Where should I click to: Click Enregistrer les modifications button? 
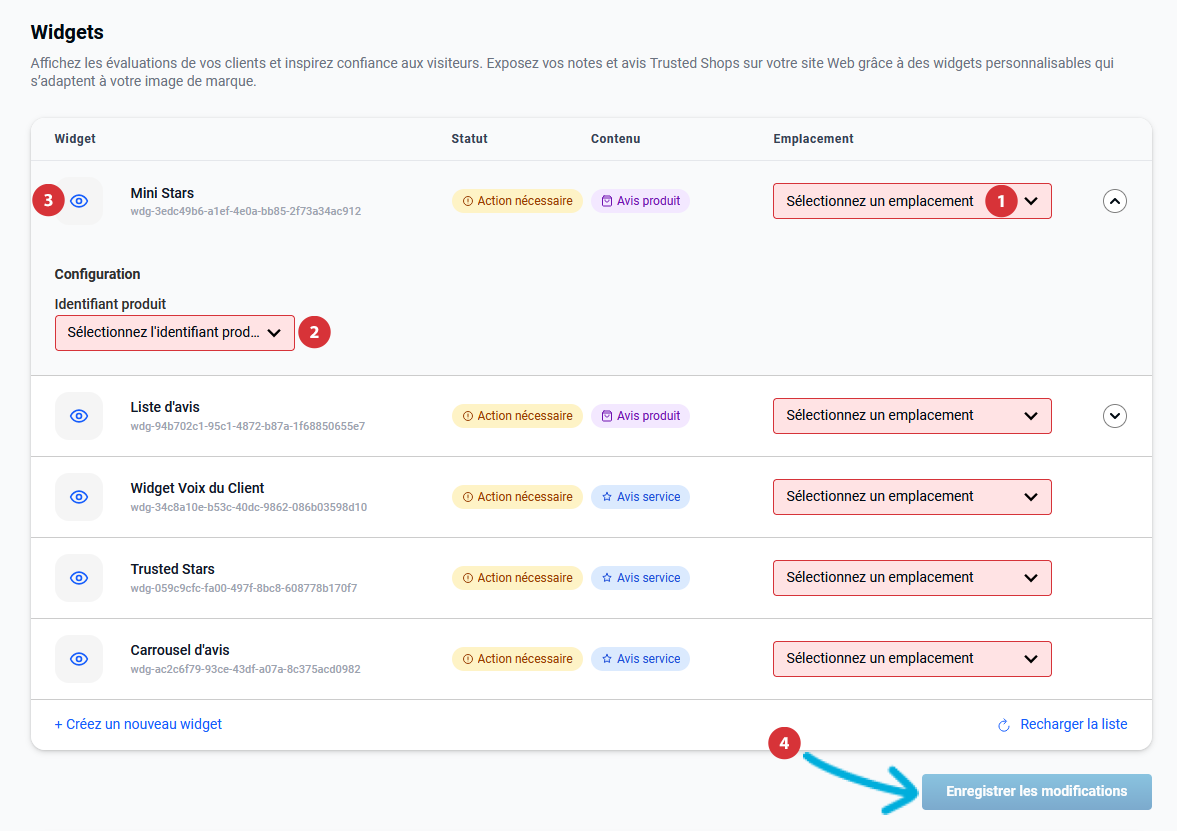[x=1035, y=791]
